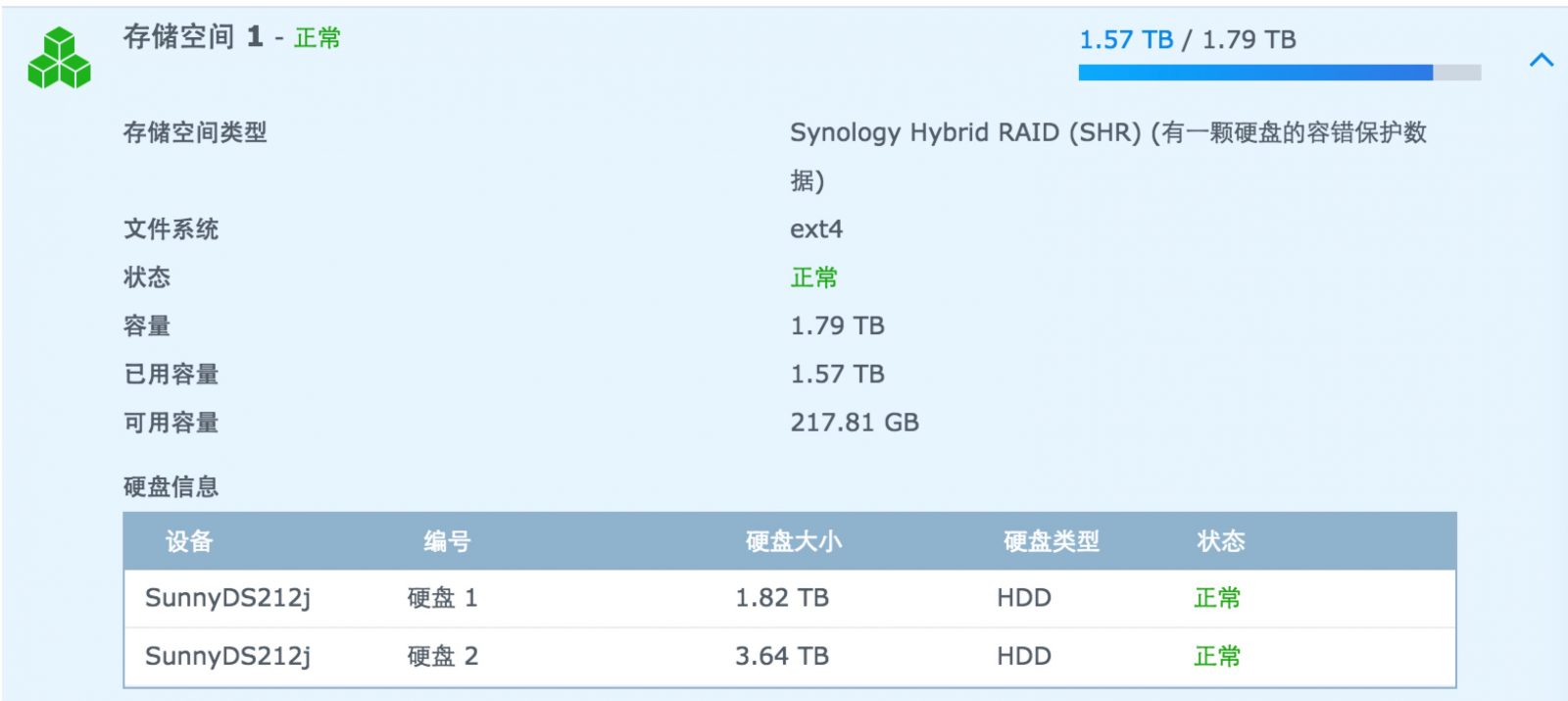Click the 217.81 GB available capacity value
This screenshot has height=701, width=1568.
click(x=855, y=423)
